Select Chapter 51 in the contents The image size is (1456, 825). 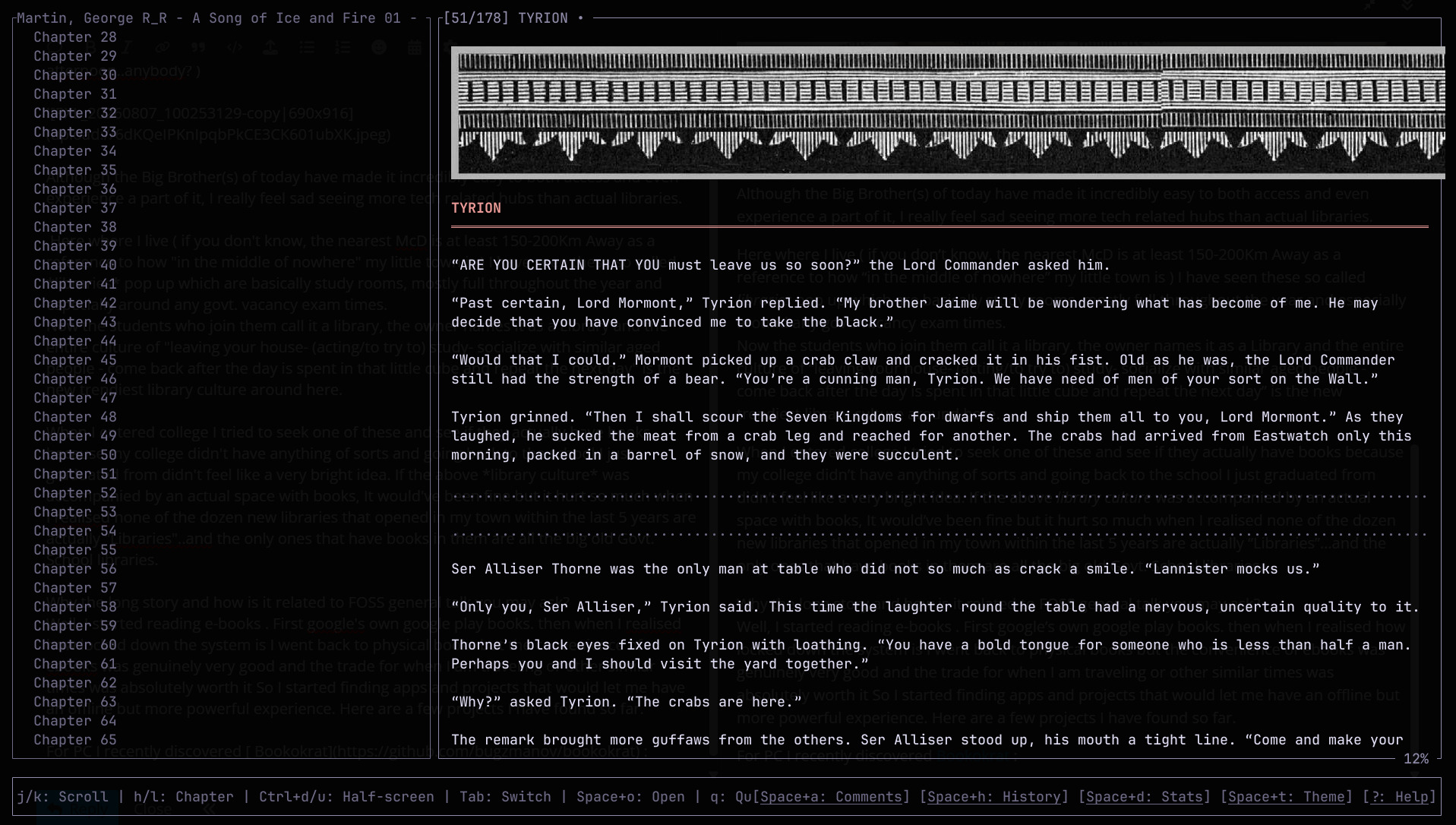[x=75, y=474]
